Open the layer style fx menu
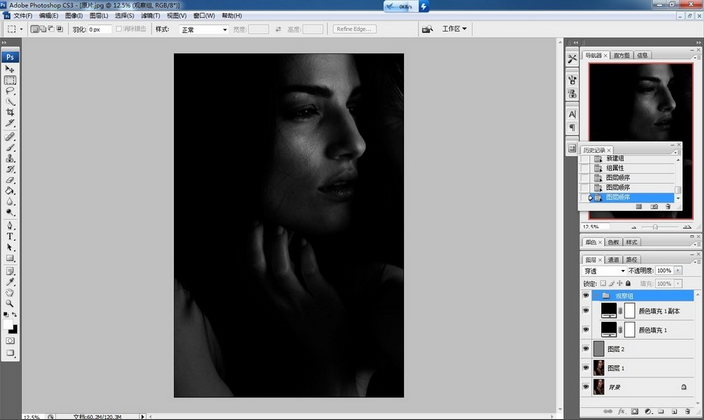 click(x=622, y=411)
